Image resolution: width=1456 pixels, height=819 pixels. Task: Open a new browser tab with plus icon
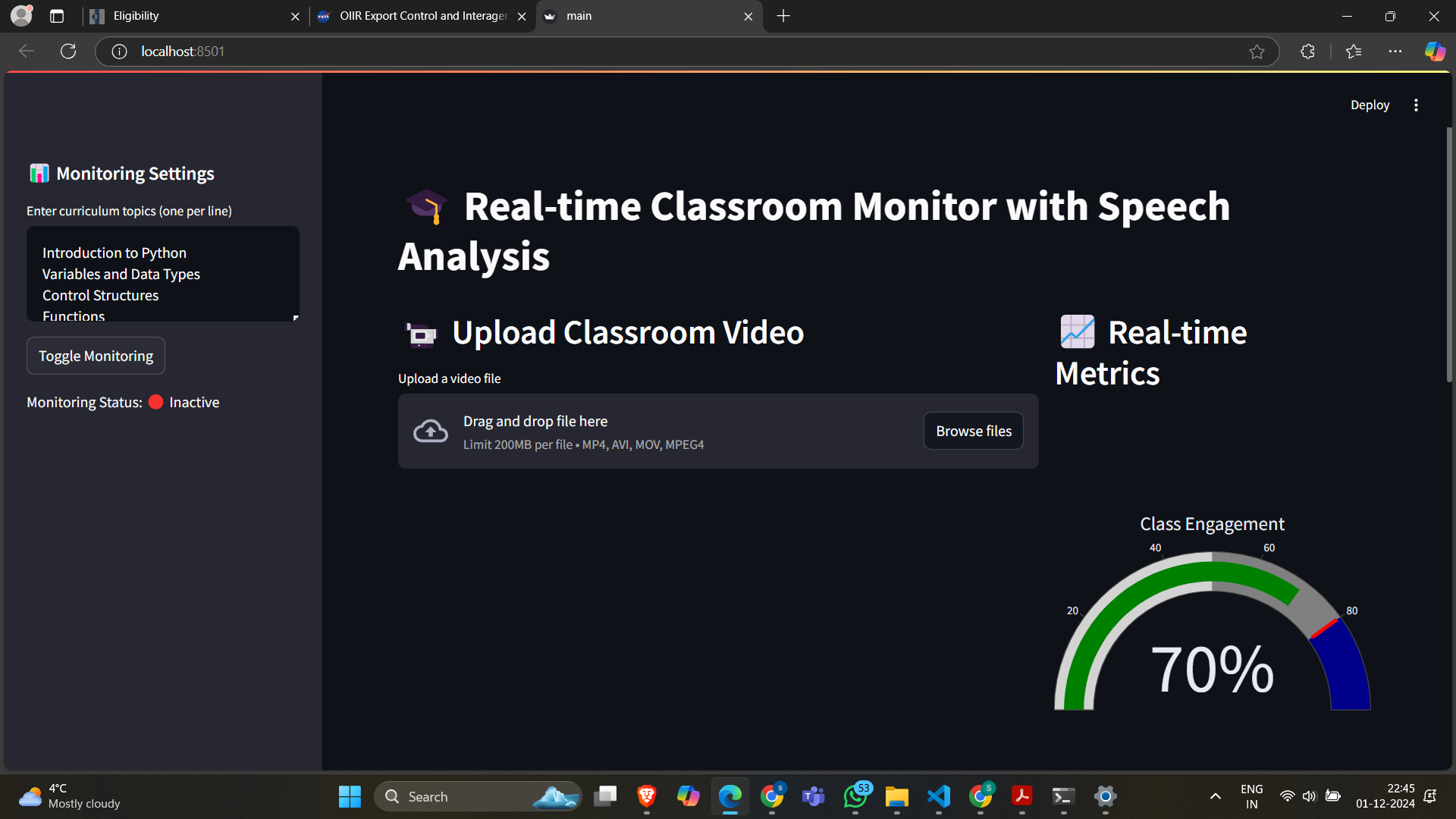783,16
